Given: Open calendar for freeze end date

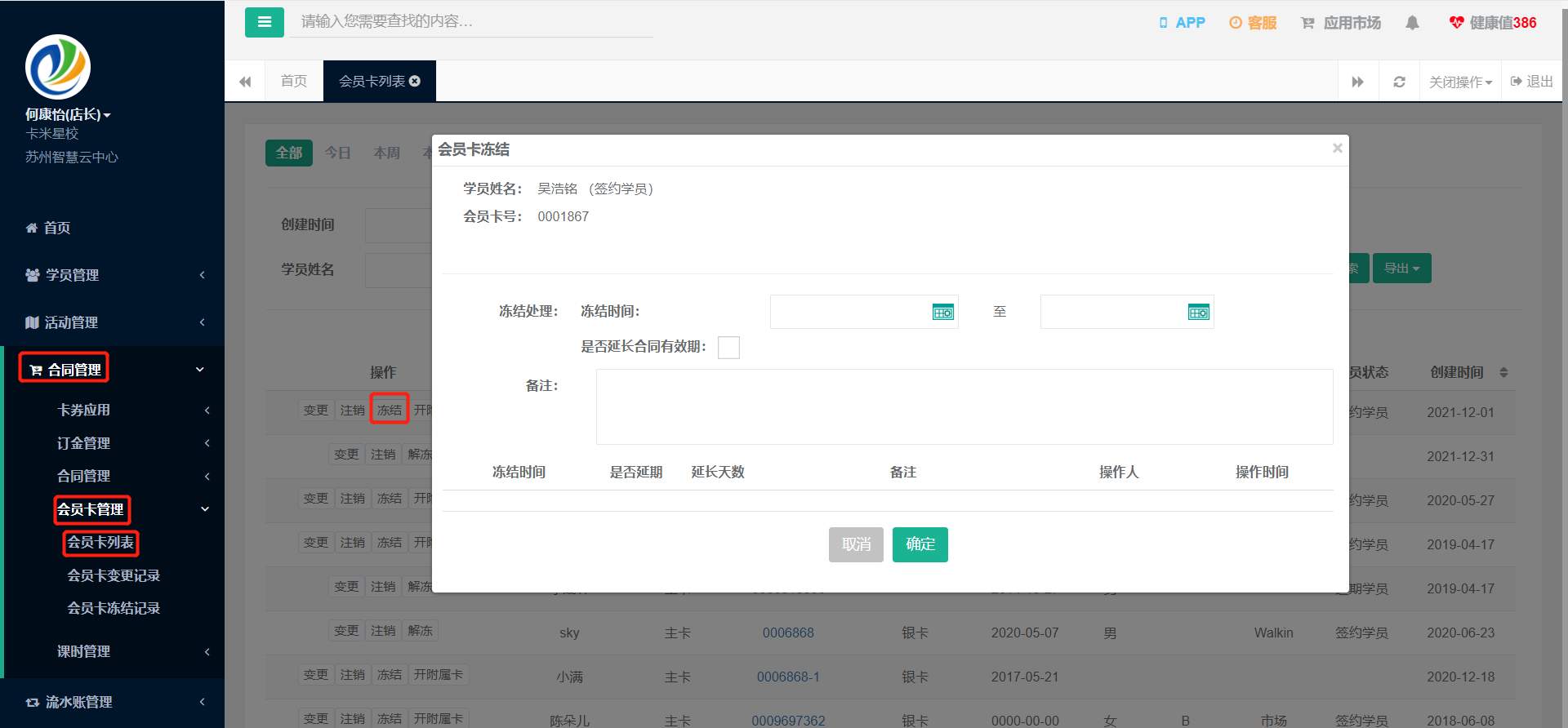Looking at the screenshot, I should 1199,313.
